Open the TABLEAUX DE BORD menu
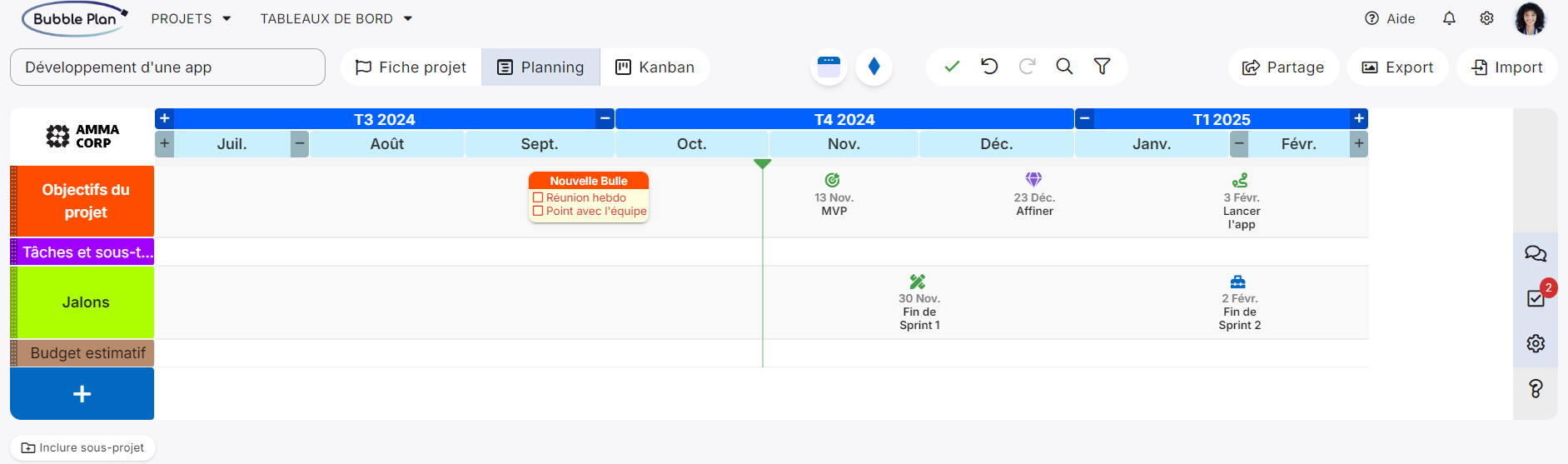 [x=336, y=18]
